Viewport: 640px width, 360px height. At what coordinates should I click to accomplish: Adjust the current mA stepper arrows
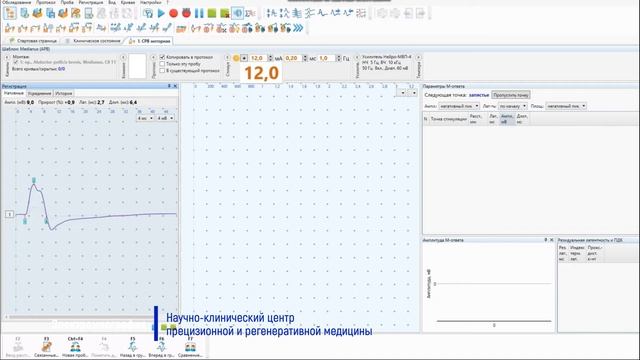click(x=270, y=58)
